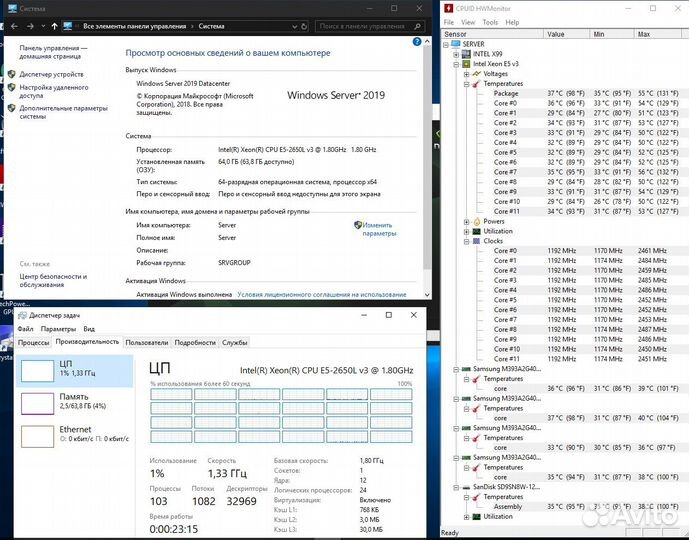The image size is (689, 540).
Task: Expand the Voltages node in HWMonitor
Action: (467, 74)
